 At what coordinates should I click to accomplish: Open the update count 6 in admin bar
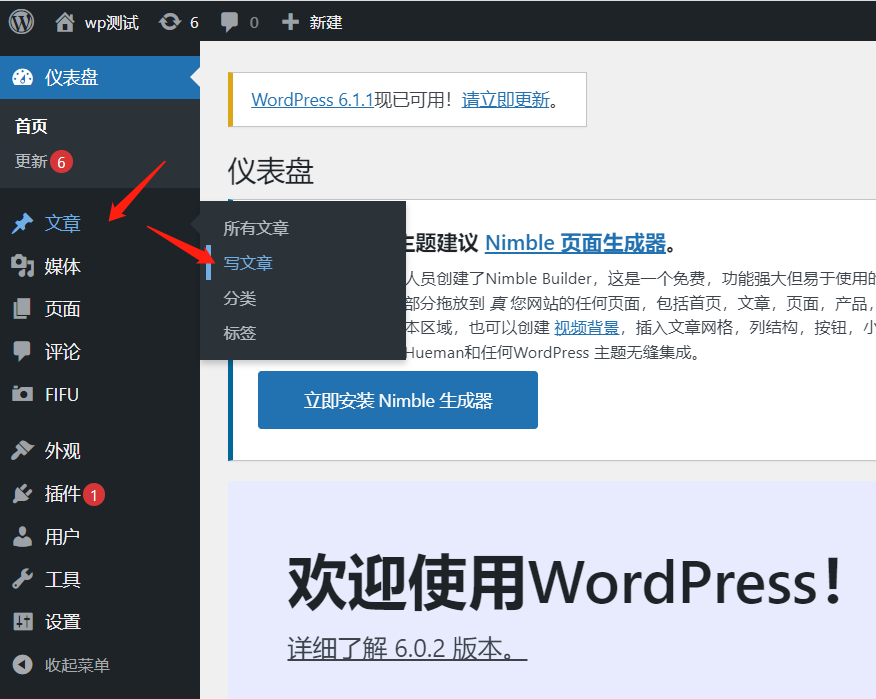click(194, 23)
